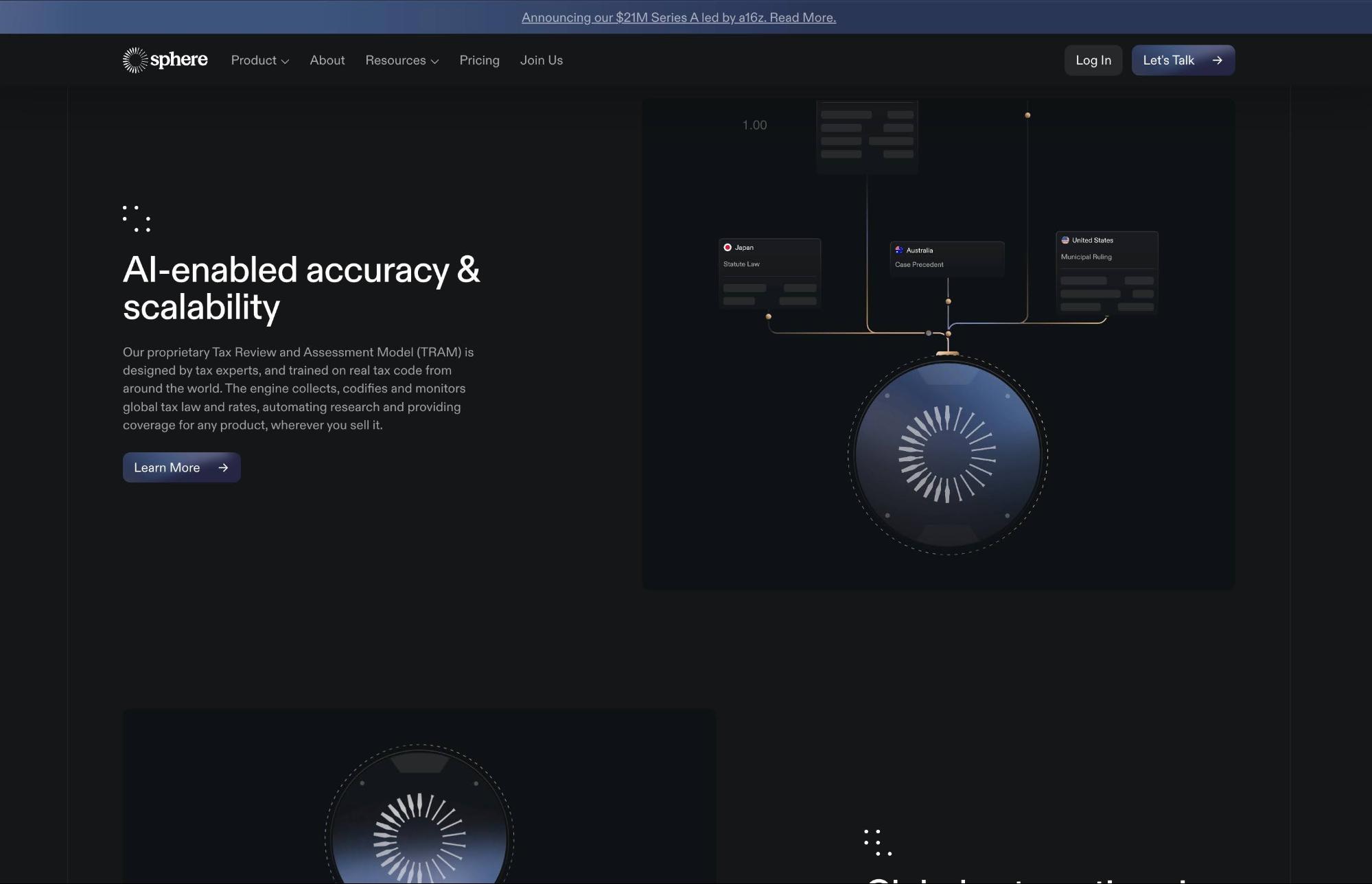
Task: Click the Japan flag icon
Action: [728, 247]
